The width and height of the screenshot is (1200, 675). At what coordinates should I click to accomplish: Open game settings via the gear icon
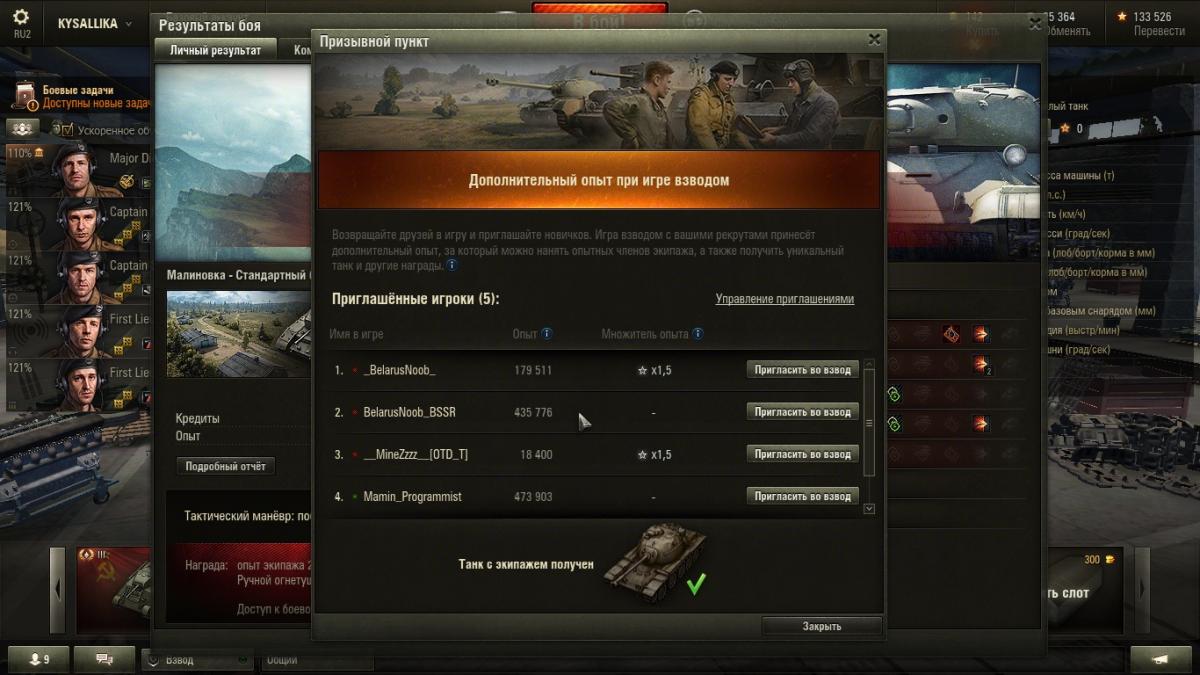tap(21, 18)
